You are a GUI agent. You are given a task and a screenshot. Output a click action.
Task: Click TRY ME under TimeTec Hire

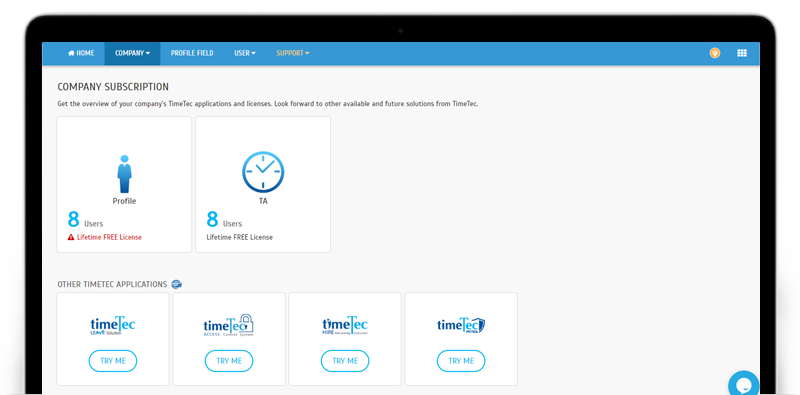(x=345, y=361)
